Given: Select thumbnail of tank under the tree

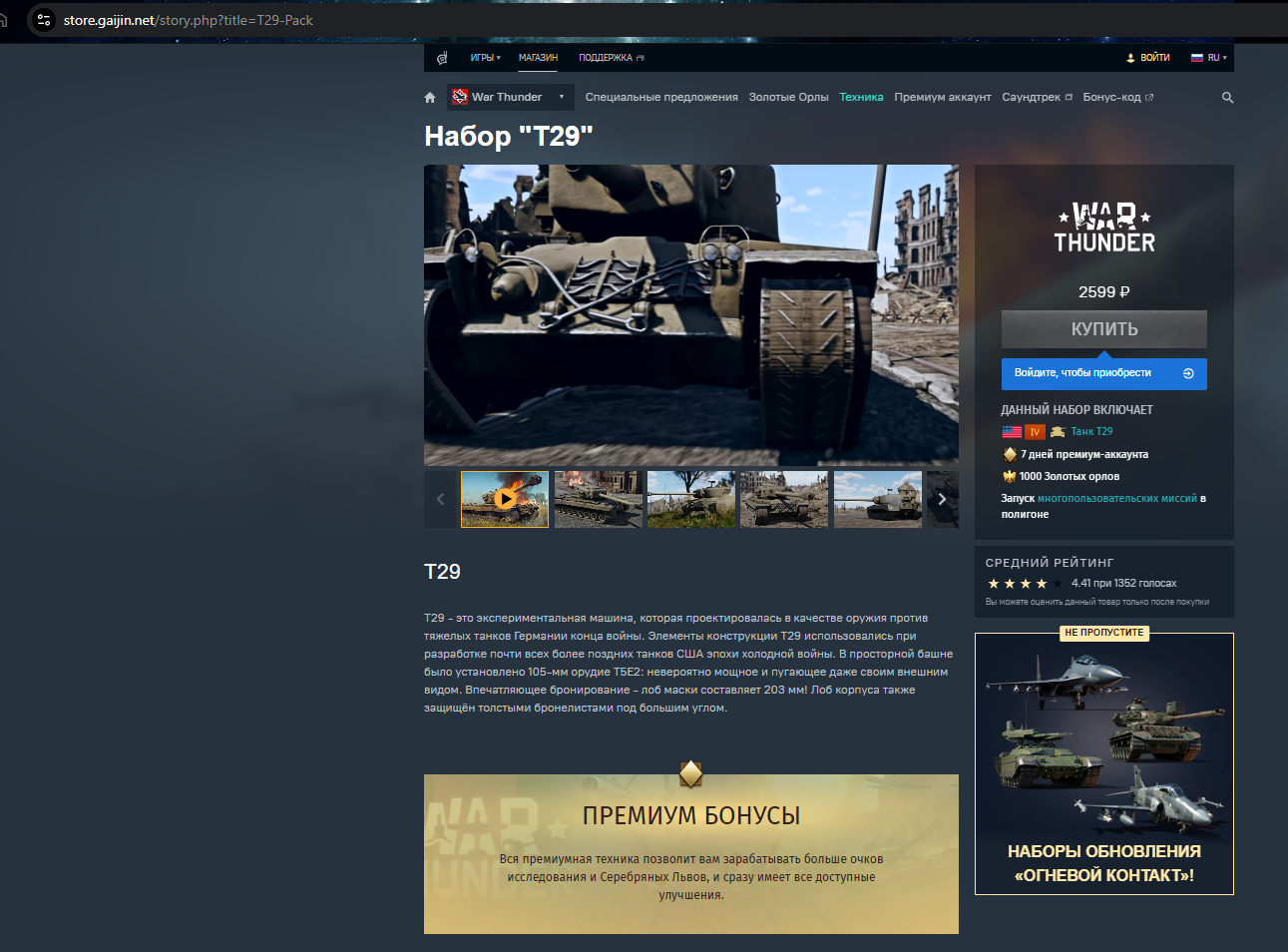Looking at the screenshot, I should [x=691, y=499].
